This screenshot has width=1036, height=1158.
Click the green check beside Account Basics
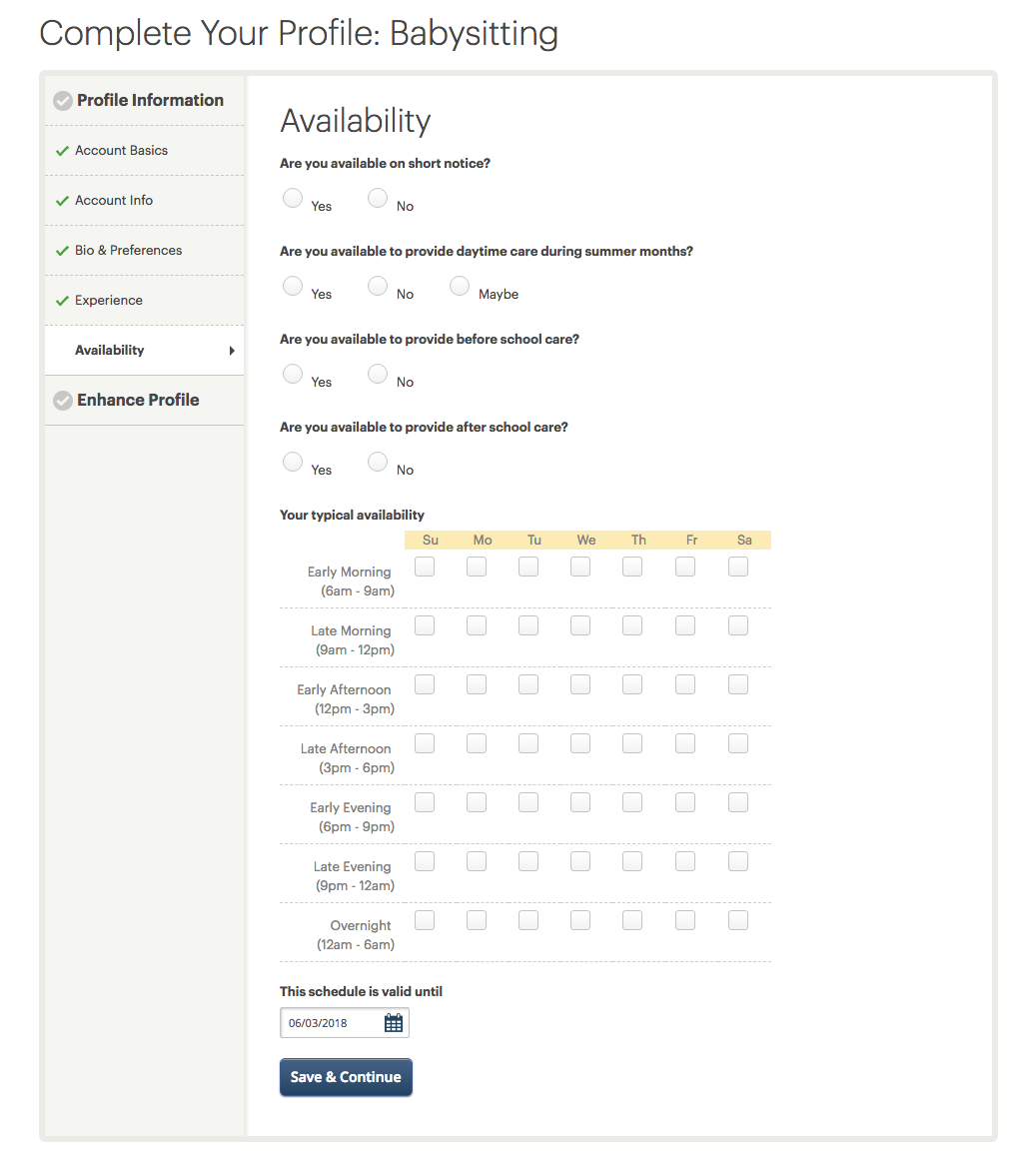[62, 151]
